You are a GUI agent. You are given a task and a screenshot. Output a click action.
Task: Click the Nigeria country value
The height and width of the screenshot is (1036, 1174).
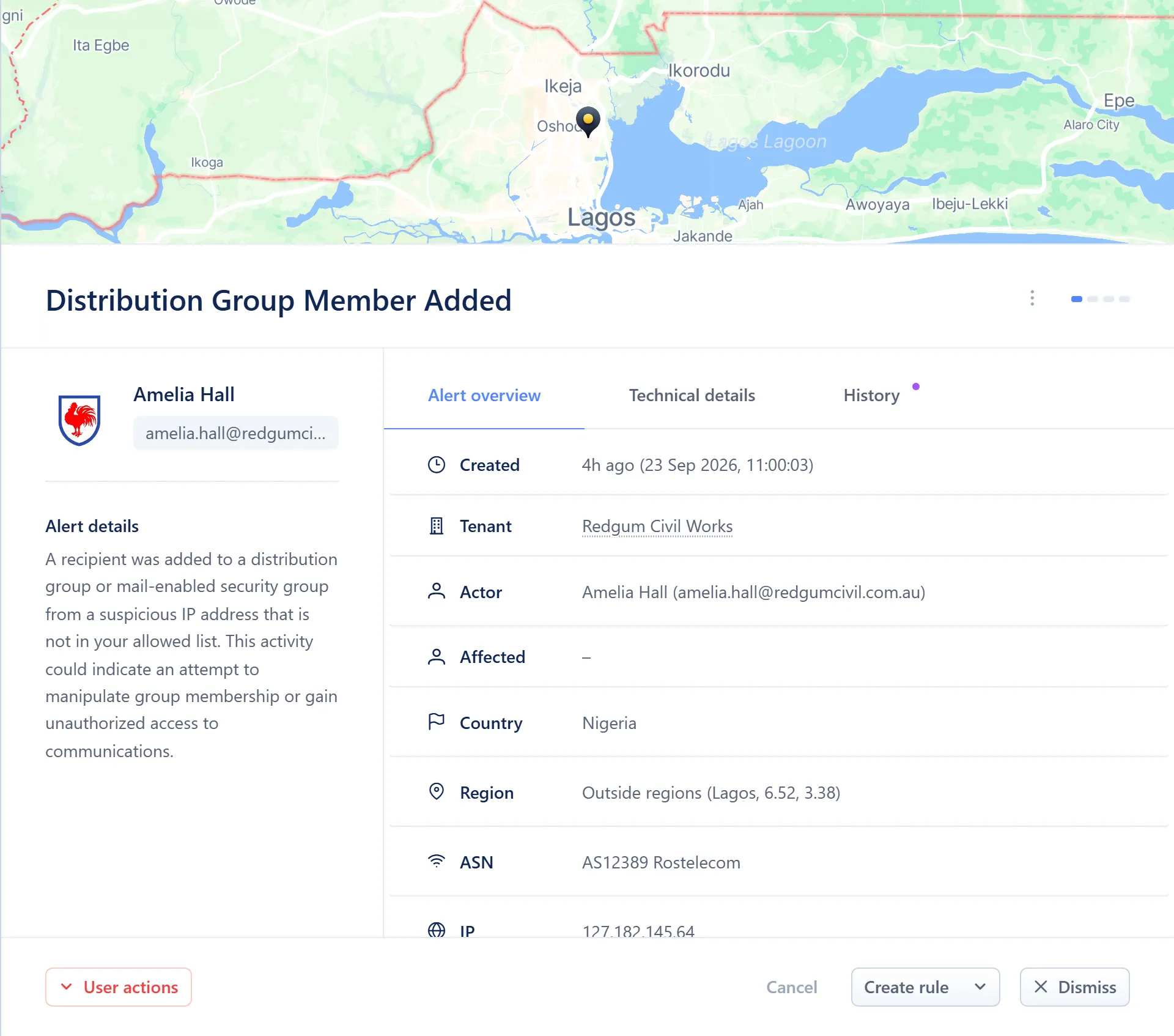(x=610, y=723)
